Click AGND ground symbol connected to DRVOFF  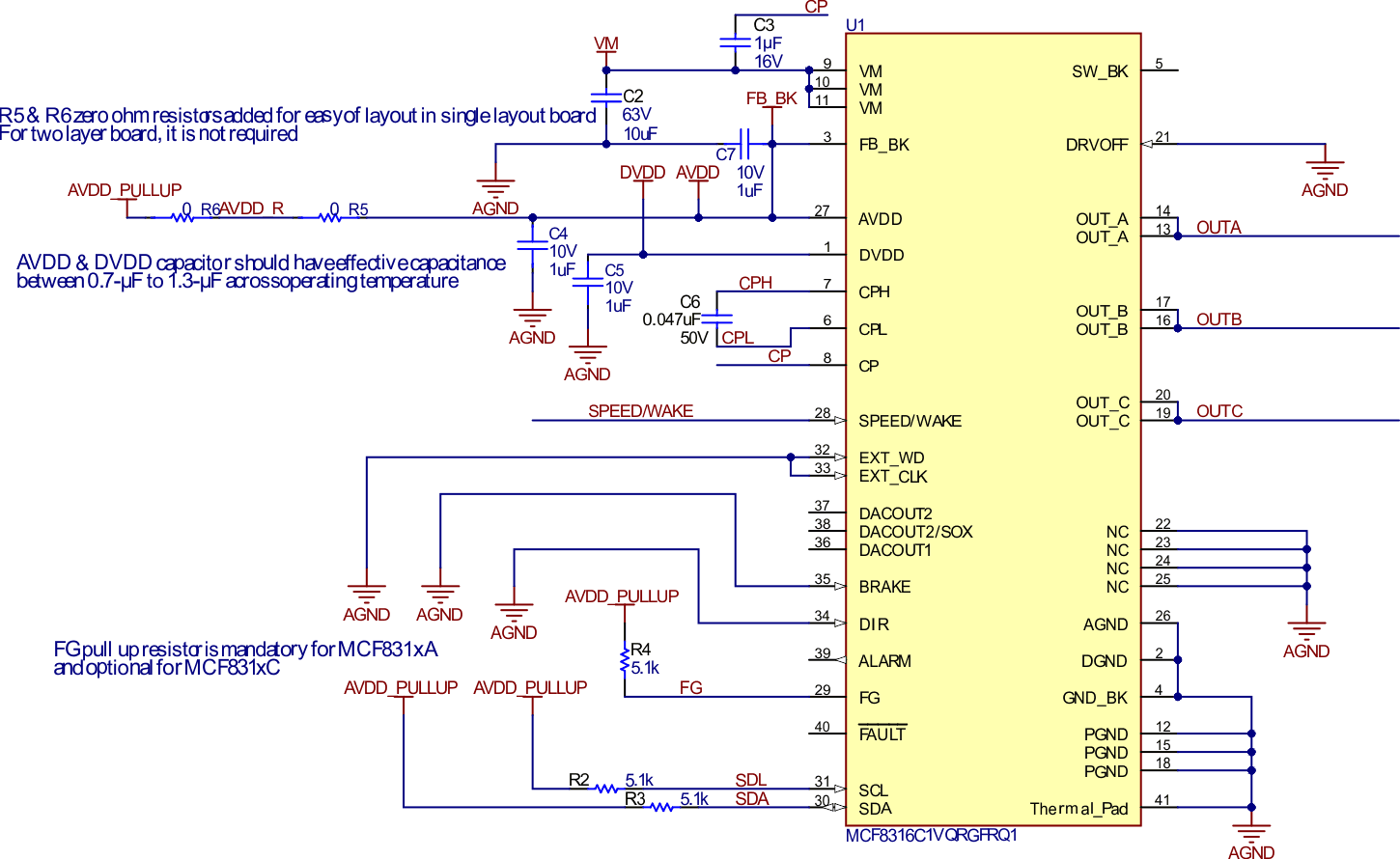(x=1325, y=170)
